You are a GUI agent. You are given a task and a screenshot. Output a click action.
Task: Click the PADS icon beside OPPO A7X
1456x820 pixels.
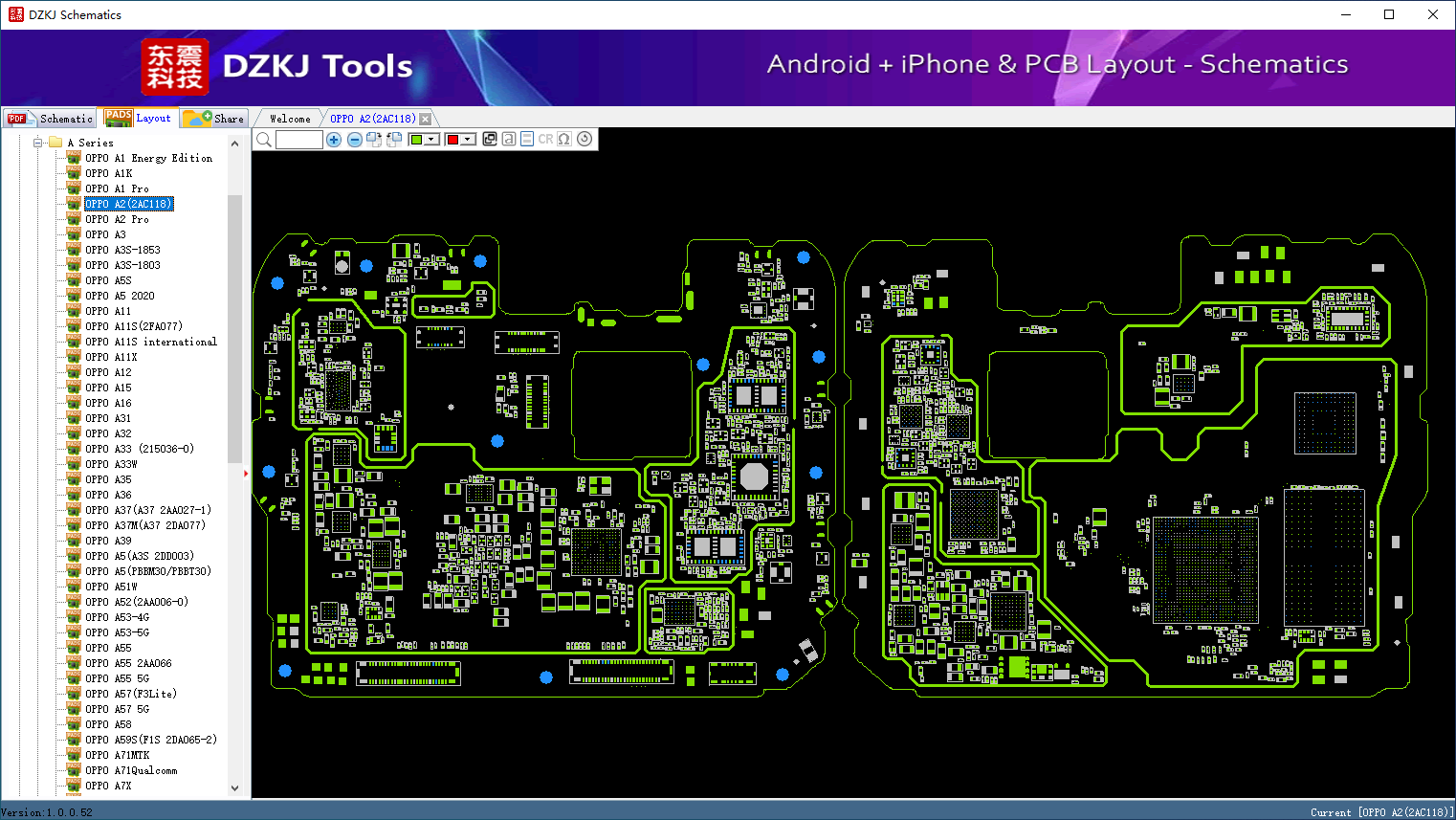[x=74, y=786]
